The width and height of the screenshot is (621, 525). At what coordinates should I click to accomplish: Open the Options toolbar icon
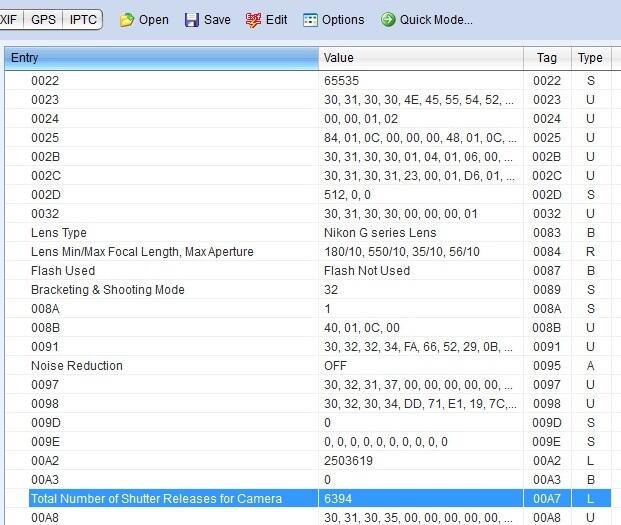pyautogui.click(x=310, y=20)
